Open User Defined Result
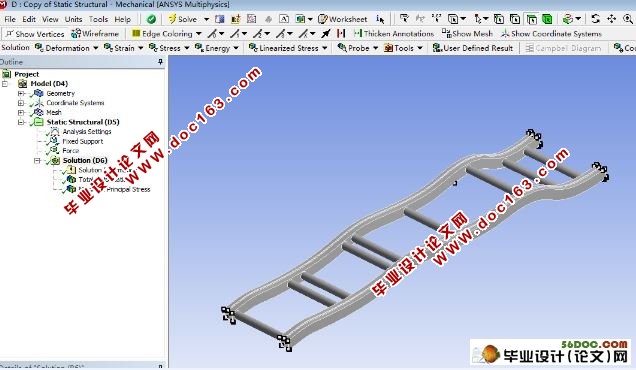The height and width of the screenshot is (370, 636). (x=473, y=48)
